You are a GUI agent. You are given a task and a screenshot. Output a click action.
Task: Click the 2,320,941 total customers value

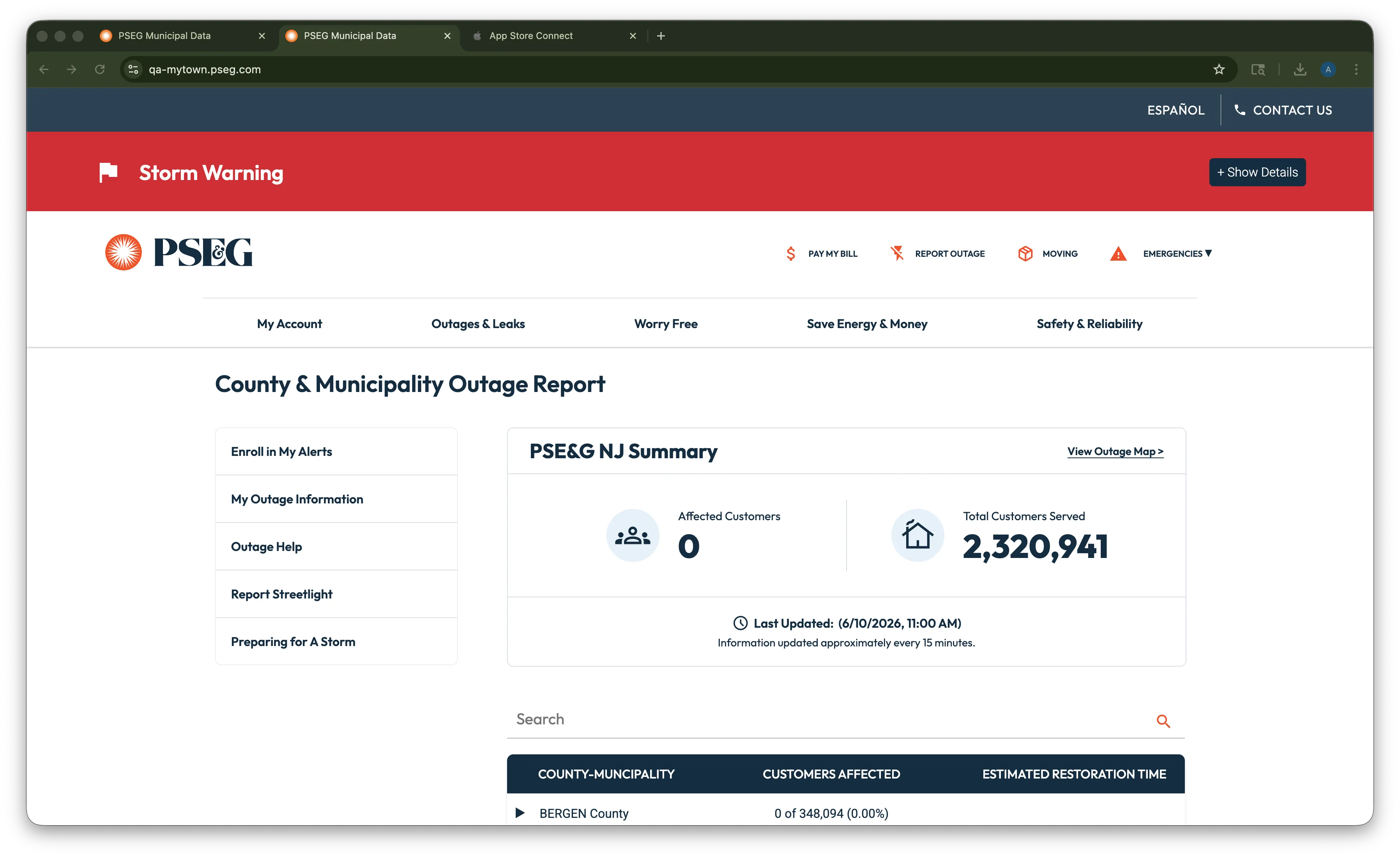[x=1035, y=546]
